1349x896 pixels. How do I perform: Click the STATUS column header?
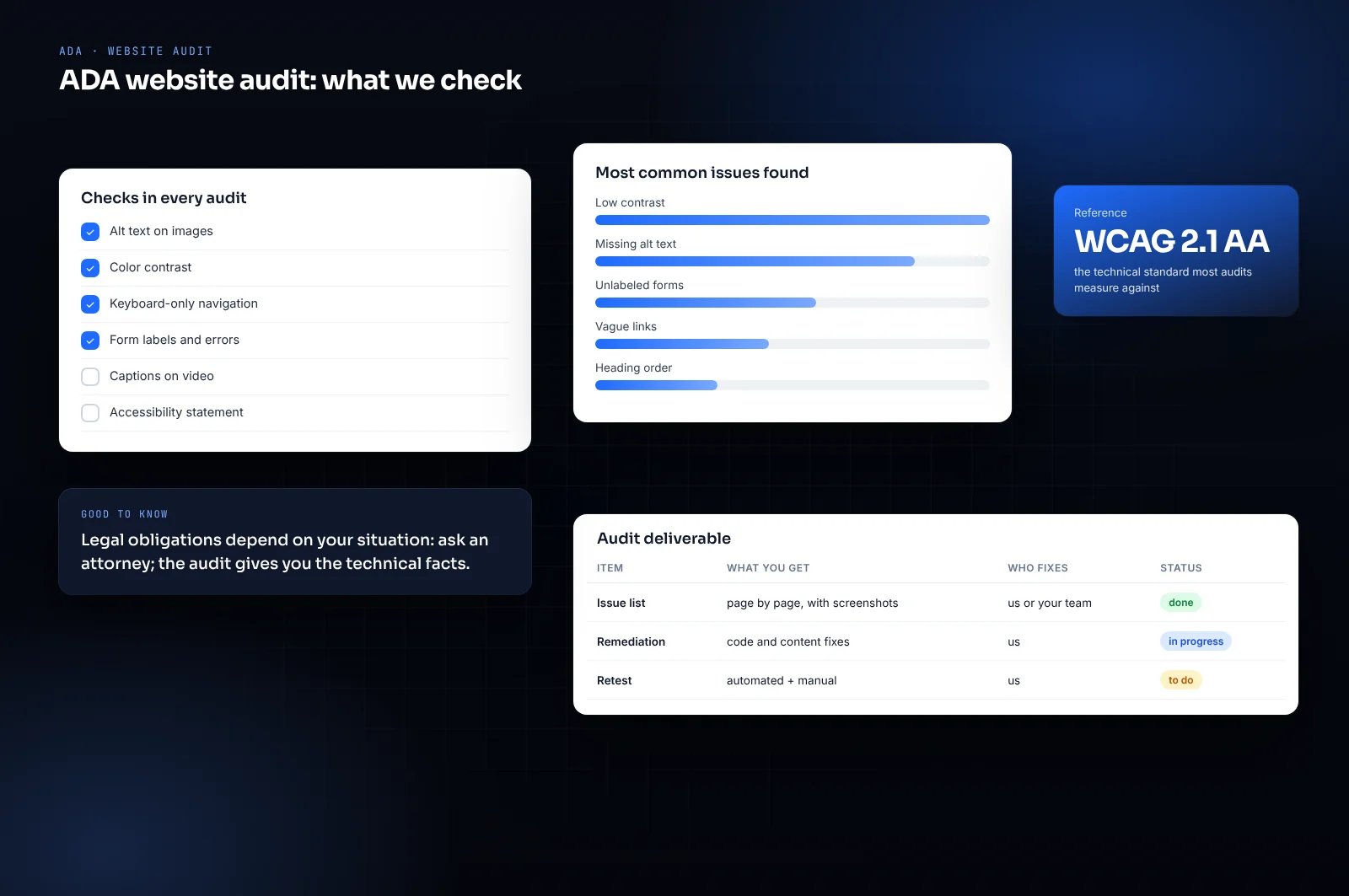[1181, 568]
